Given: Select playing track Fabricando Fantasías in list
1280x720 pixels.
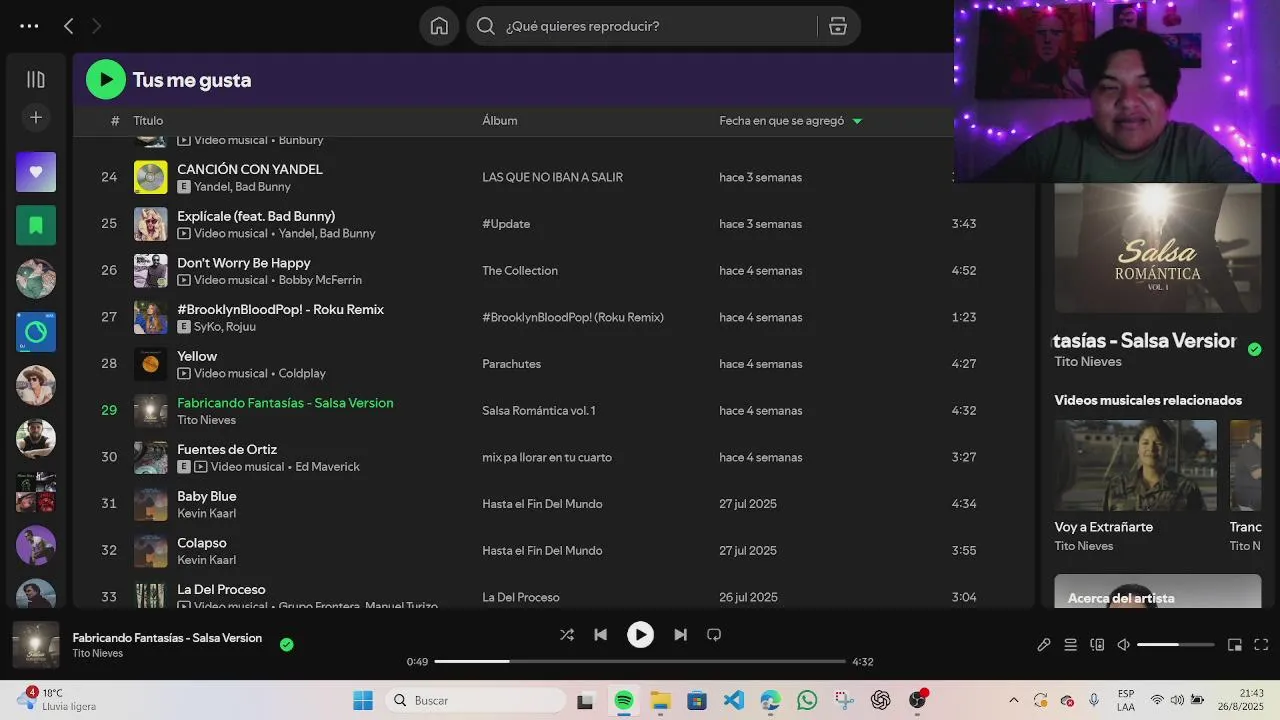Looking at the screenshot, I should (x=285, y=403).
